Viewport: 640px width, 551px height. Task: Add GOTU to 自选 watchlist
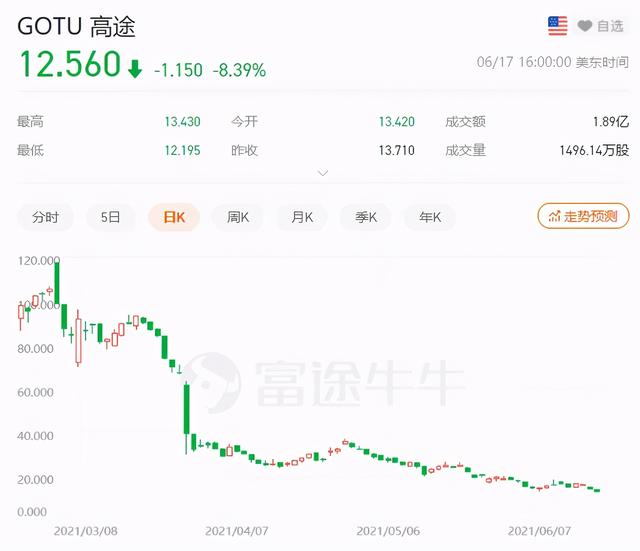coord(601,26)
